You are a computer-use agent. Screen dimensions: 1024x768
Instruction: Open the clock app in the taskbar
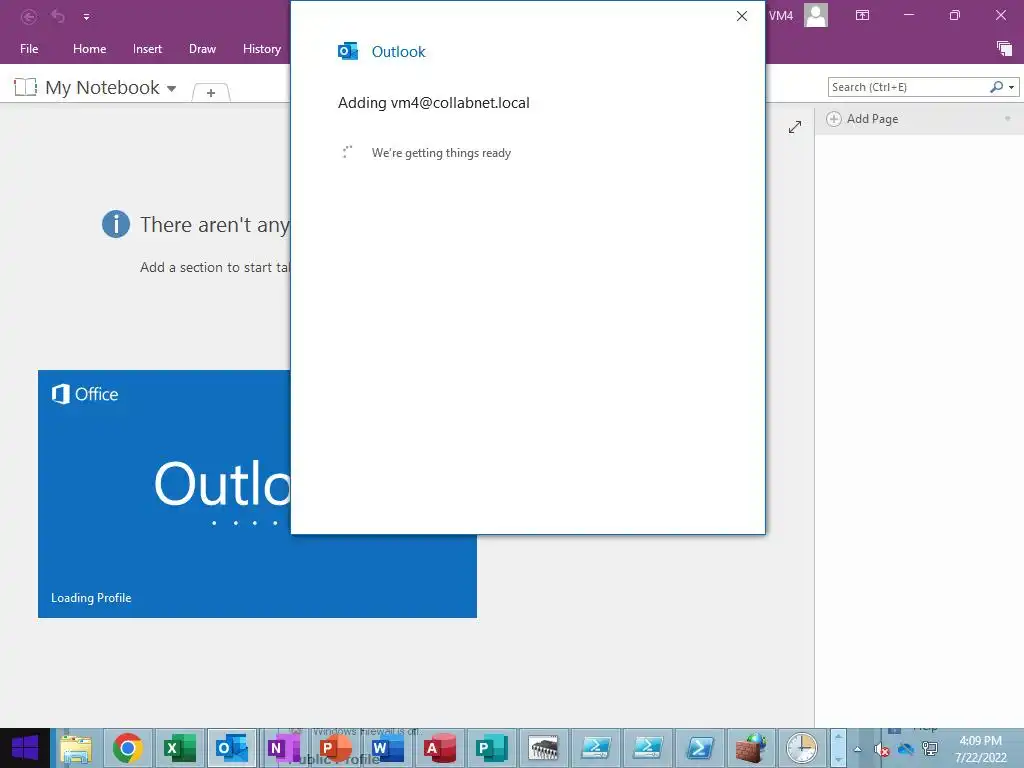[x=801, y=748]
